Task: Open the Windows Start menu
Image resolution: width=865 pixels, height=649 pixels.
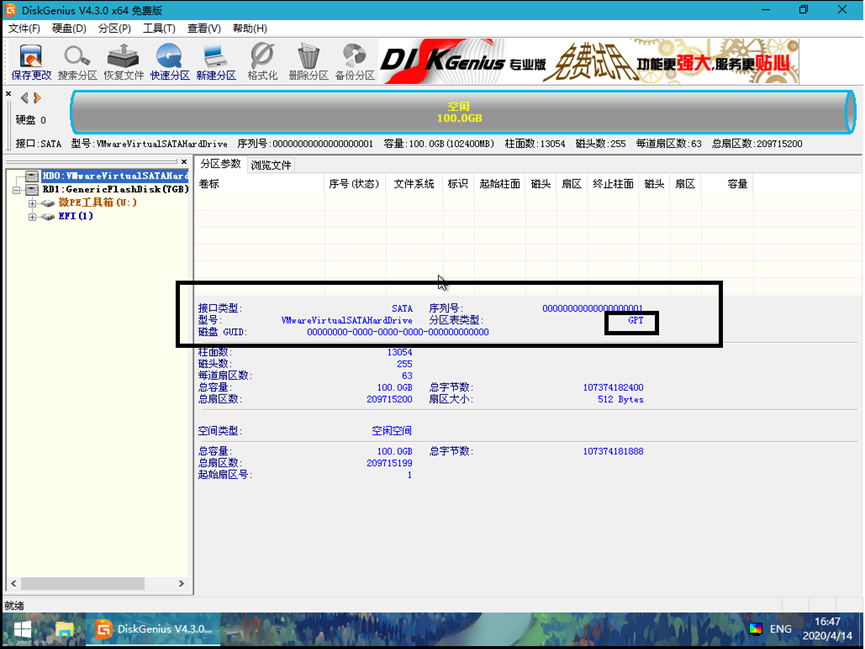Action: click(22, 629)
